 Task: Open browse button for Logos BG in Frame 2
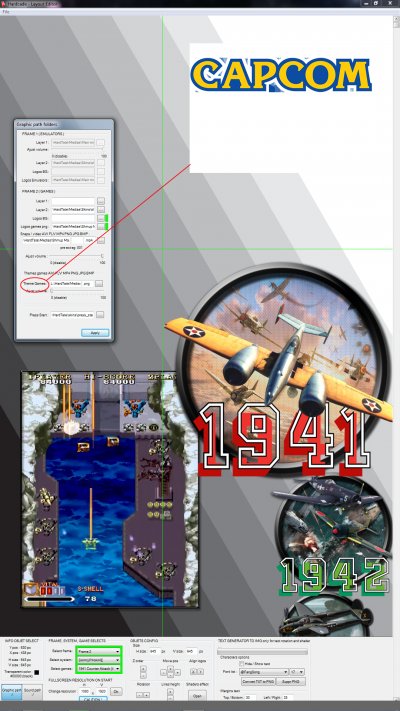[101, 218]
